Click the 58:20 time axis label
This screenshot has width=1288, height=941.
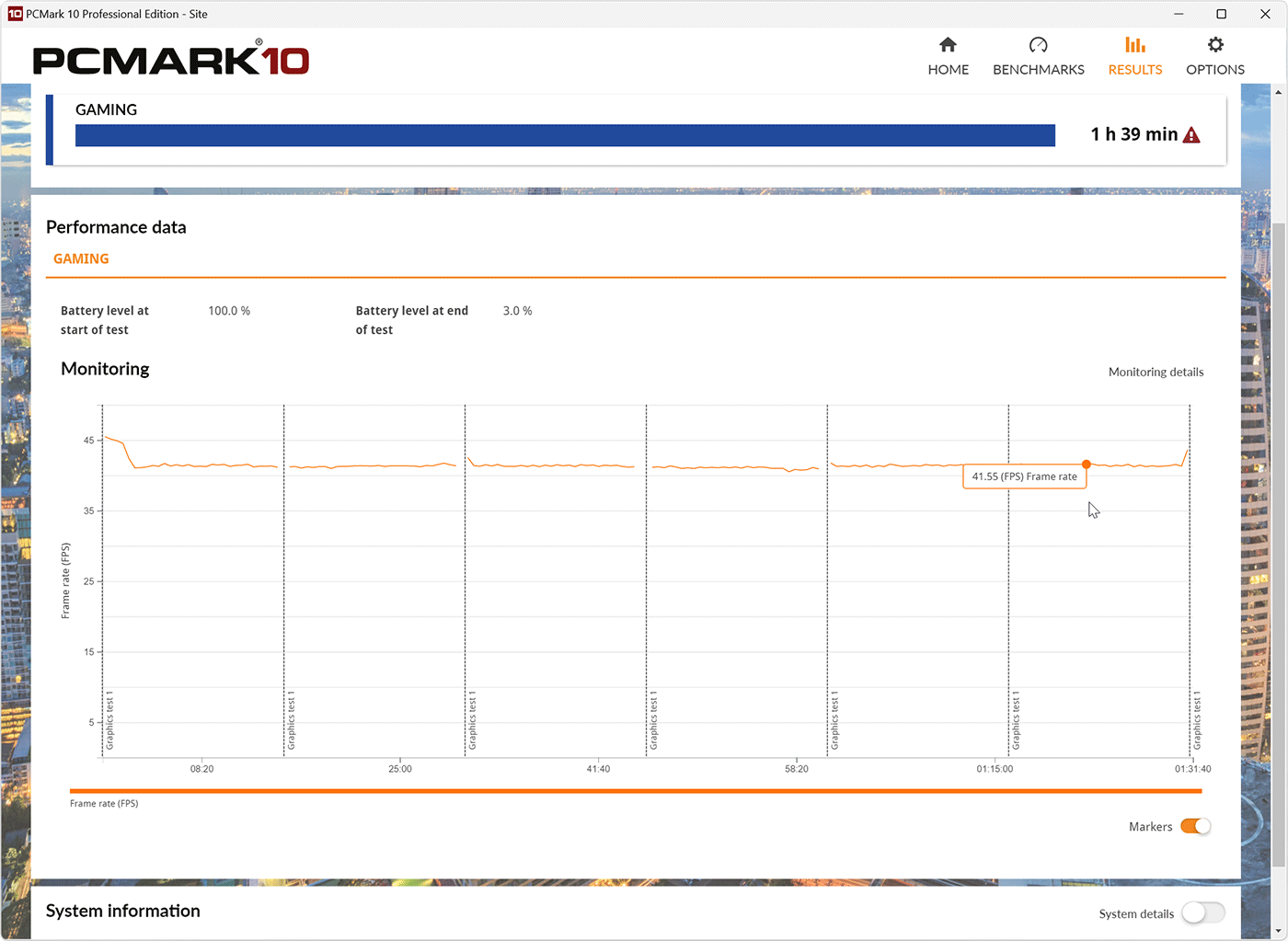(x=797, y=769)
